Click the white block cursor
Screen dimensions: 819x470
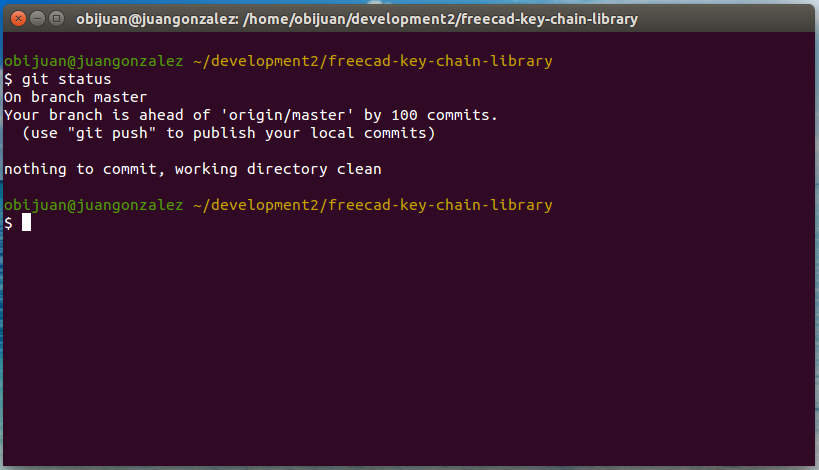coord(27,222)
